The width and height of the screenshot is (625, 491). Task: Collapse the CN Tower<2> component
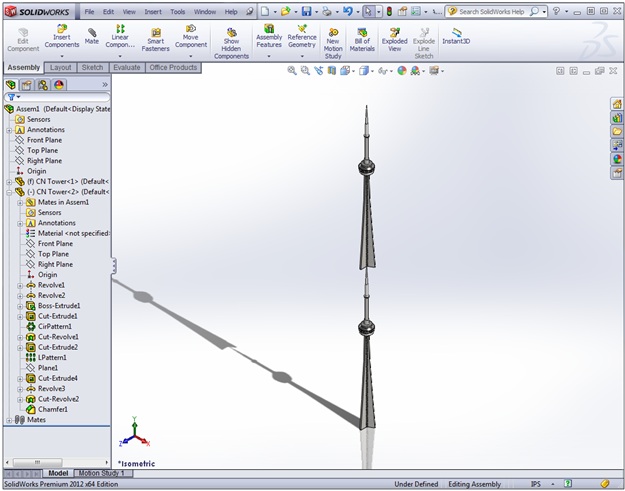point(9,192)
